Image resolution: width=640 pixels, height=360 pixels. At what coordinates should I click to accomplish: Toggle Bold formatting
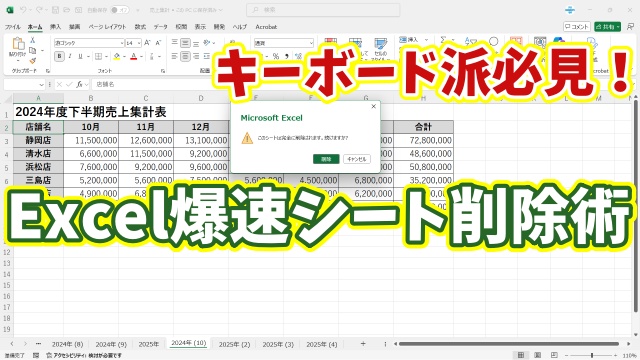click(59, 56)
